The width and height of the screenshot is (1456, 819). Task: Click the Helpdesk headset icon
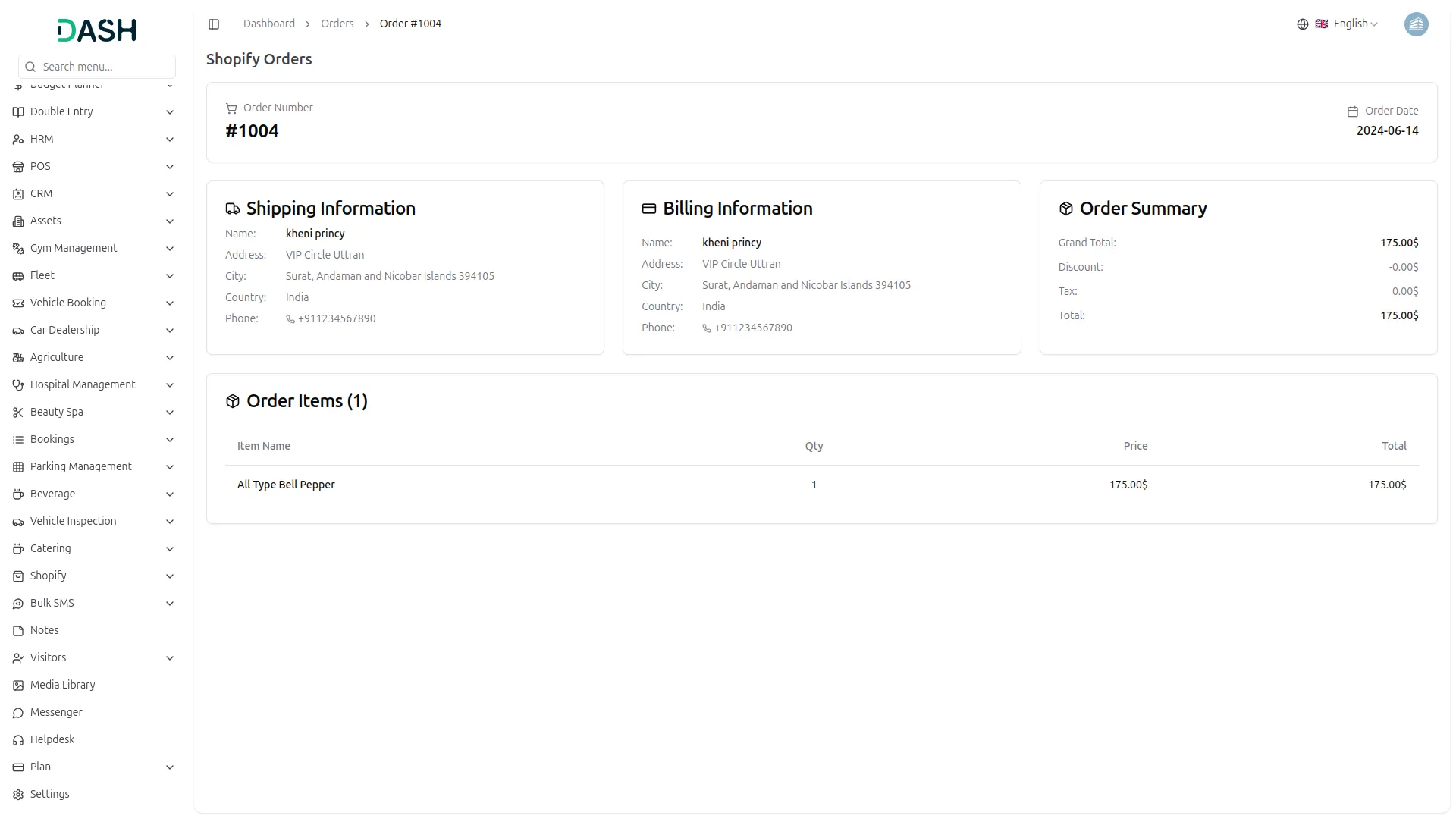(18, 740)
